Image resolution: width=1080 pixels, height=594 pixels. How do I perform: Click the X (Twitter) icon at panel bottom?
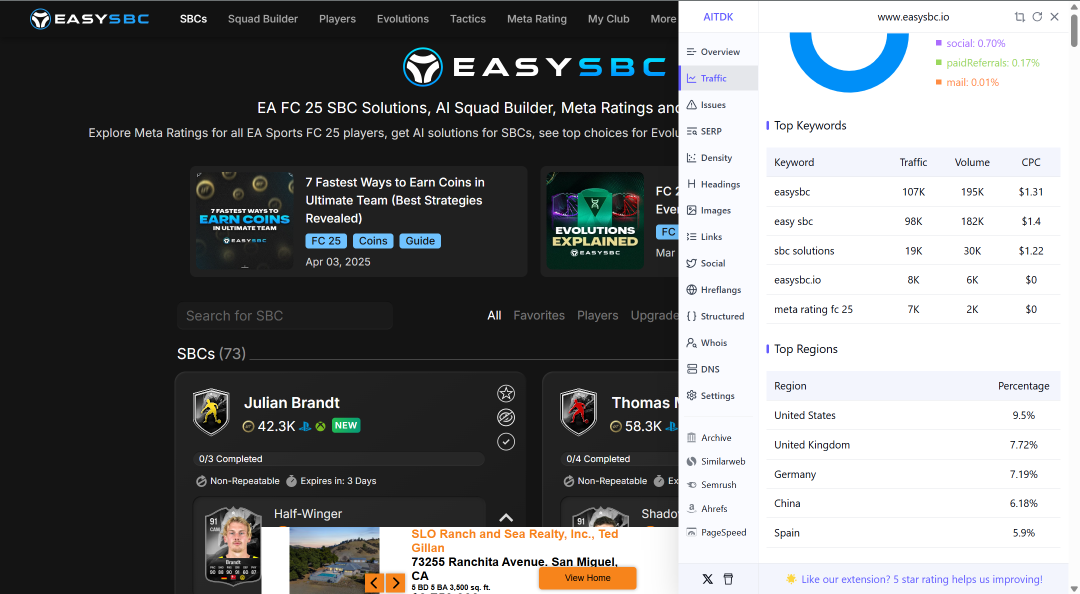tap(707, 579)
